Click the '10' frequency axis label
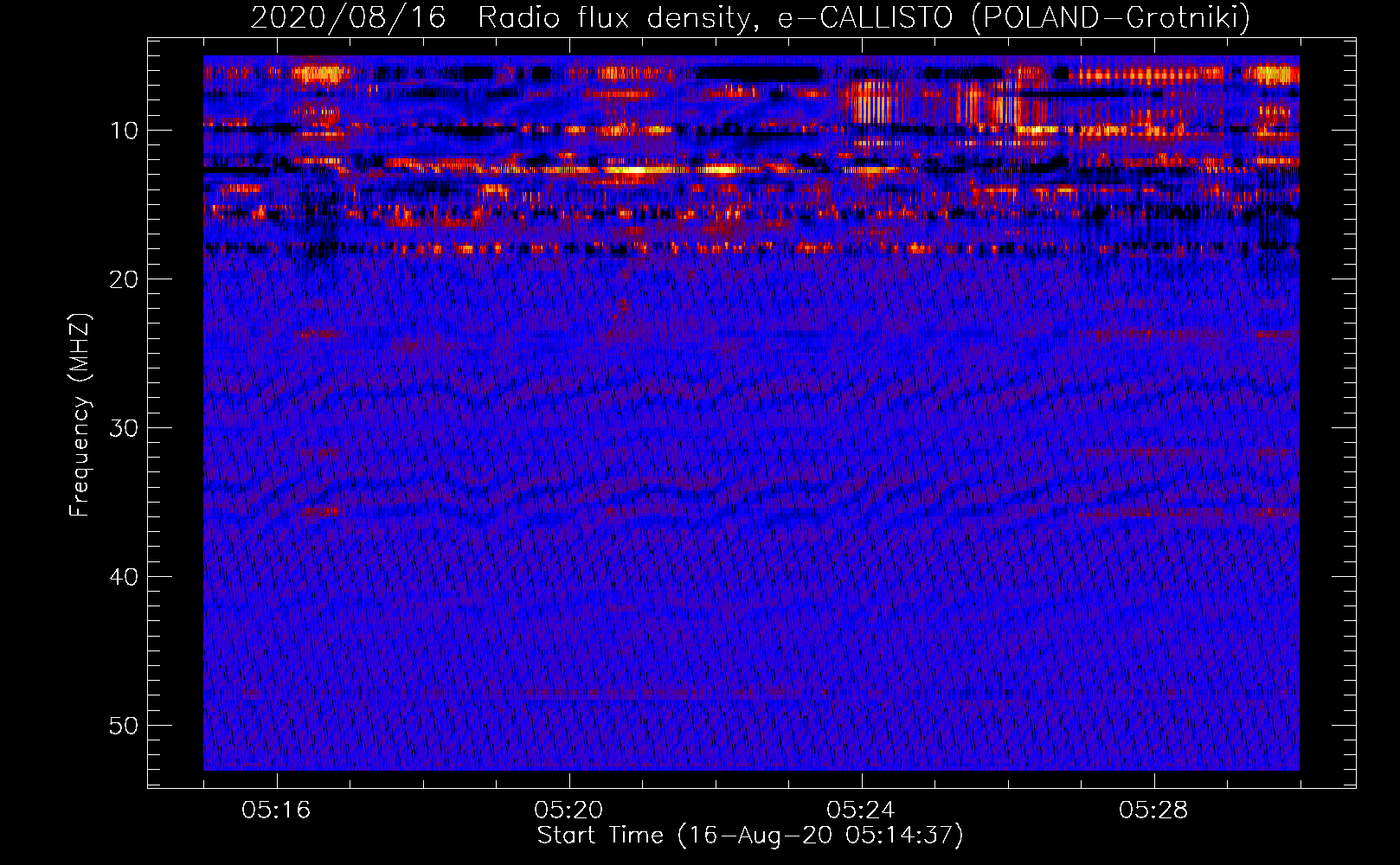This screenshot has height=865, width=1400. tap(125, 131)
